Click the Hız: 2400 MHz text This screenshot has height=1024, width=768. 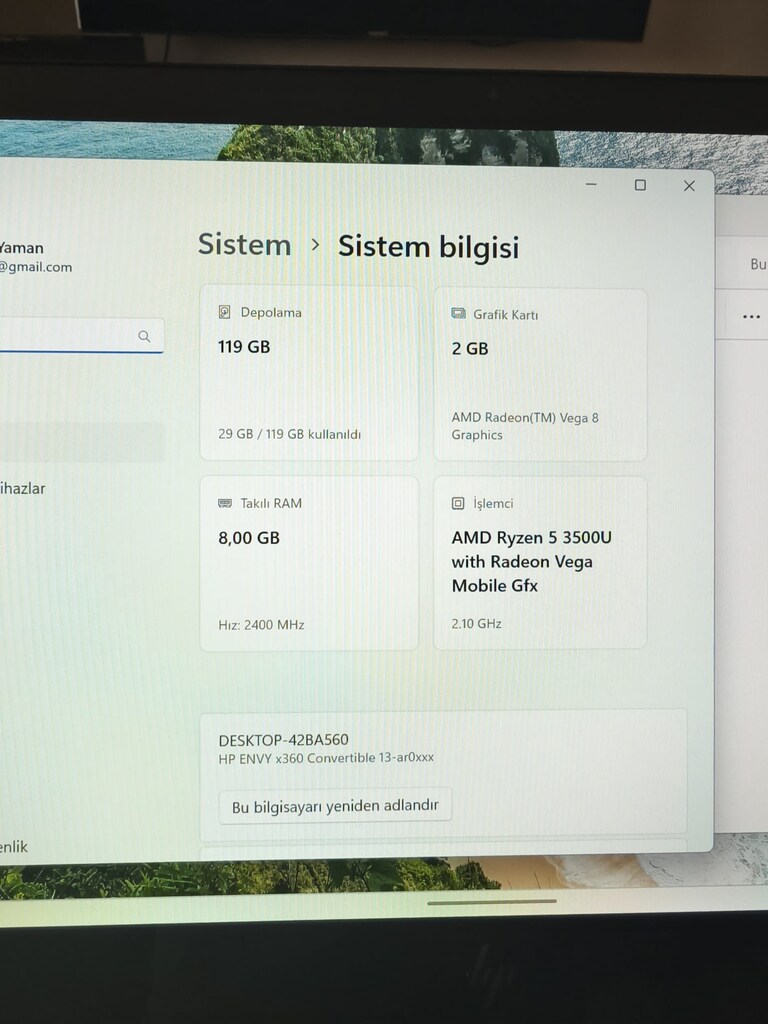pos(261,625)
